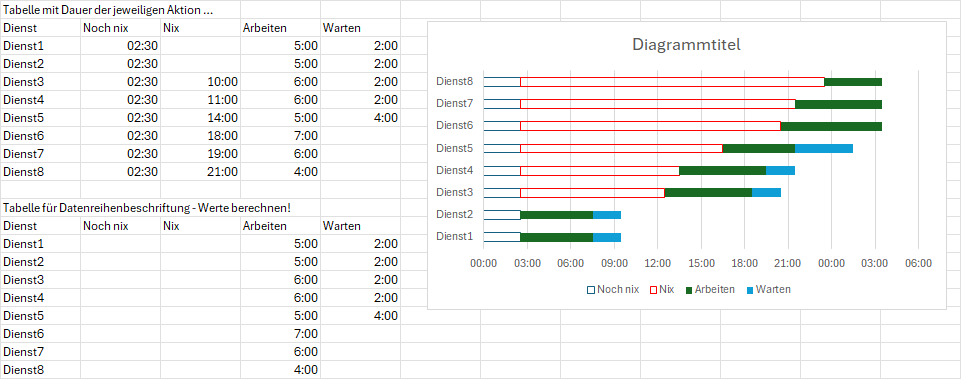Screen dimensions: 961x379
Task: Select the Arbeiten legend entry
Action: [710, 289]
